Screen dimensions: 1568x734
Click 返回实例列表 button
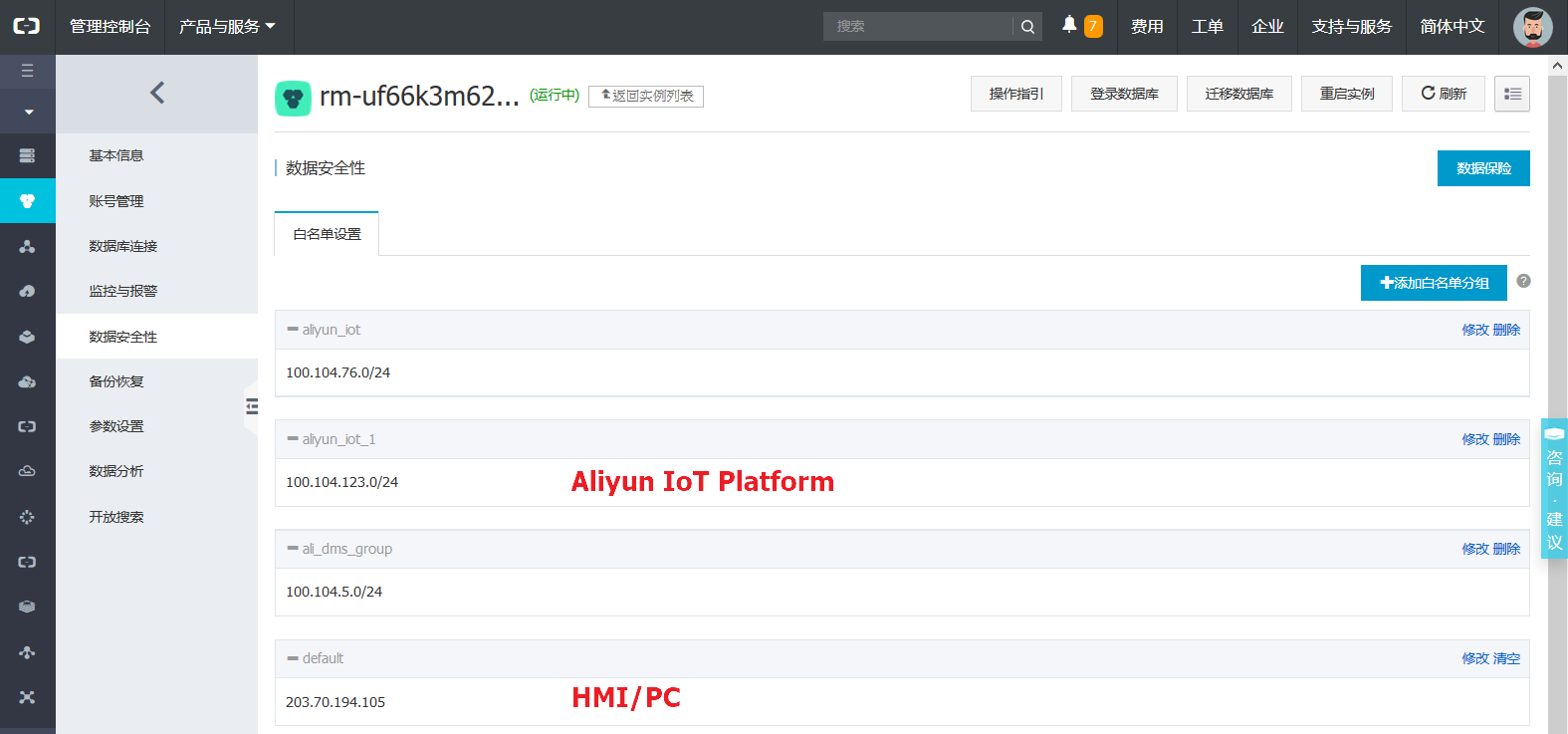click(x=646, y=96)
